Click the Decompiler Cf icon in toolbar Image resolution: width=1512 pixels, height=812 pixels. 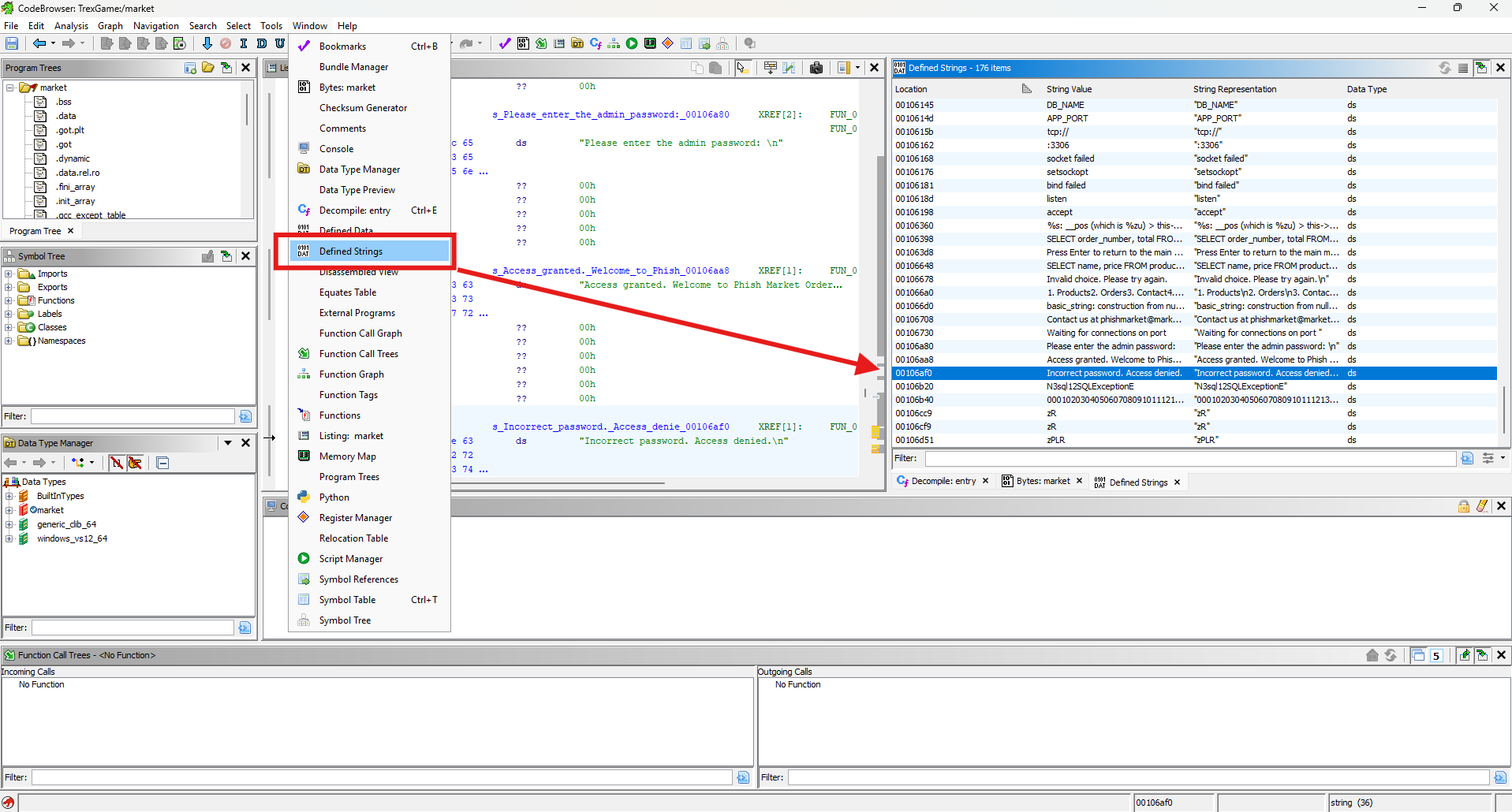595,43
